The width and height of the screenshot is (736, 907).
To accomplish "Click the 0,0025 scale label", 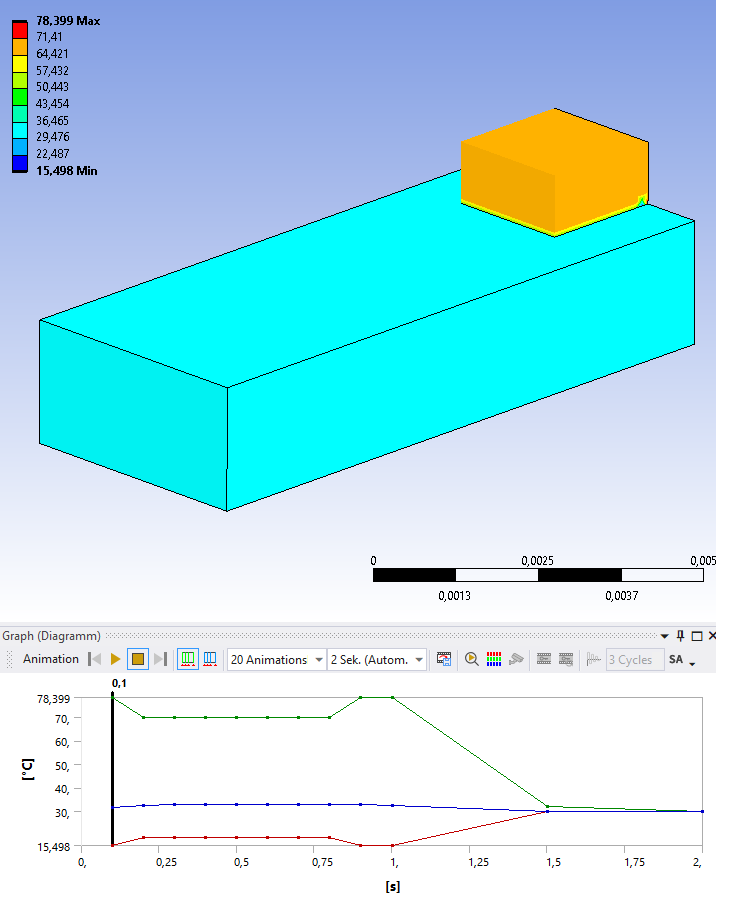I will (538, 561).
